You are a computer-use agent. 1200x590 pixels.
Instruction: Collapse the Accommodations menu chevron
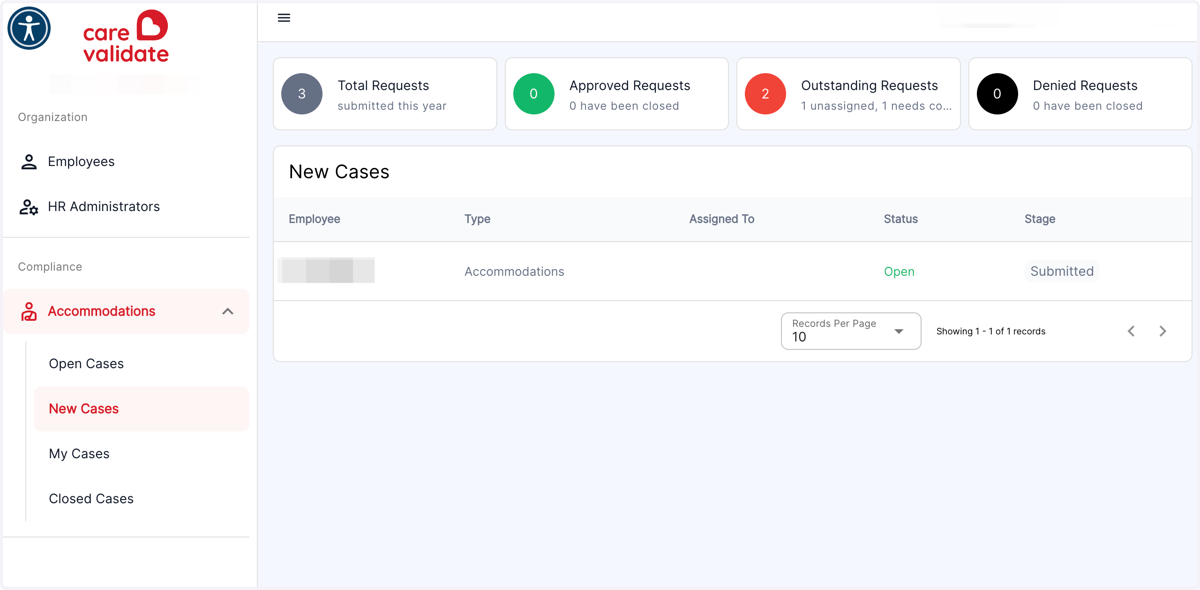point(228,312)
